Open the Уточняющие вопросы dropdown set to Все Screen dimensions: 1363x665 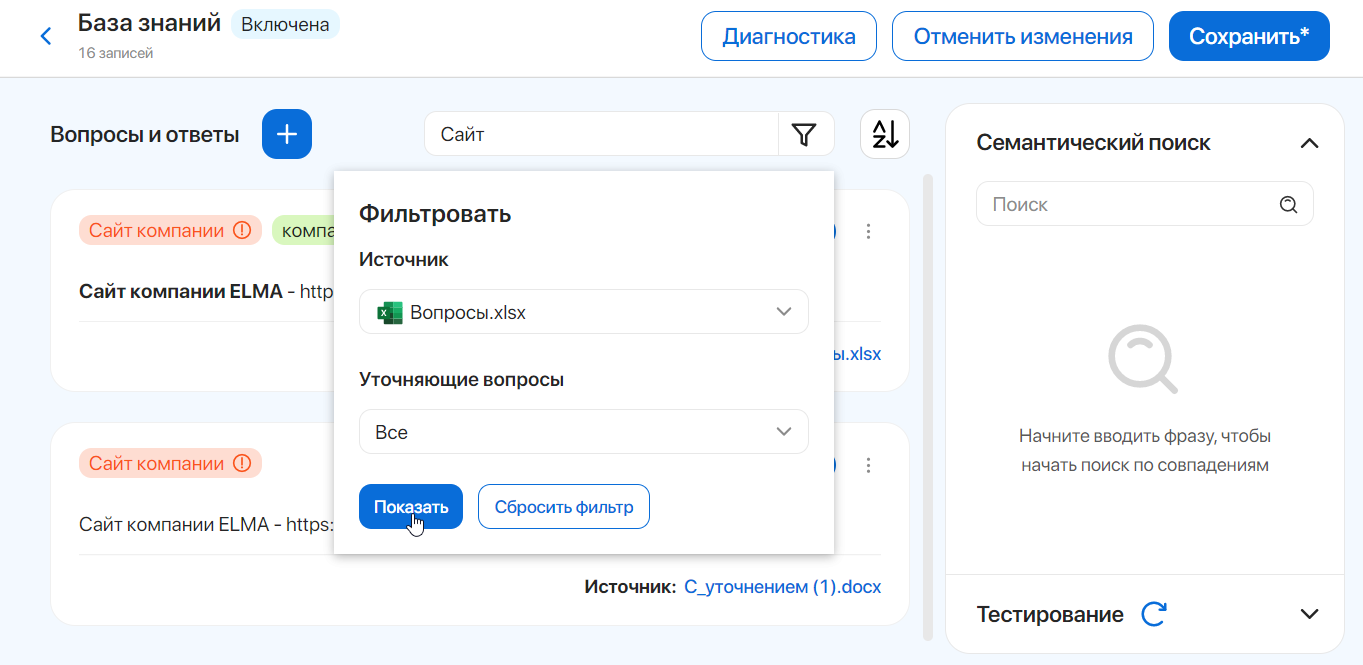[583, 431]
